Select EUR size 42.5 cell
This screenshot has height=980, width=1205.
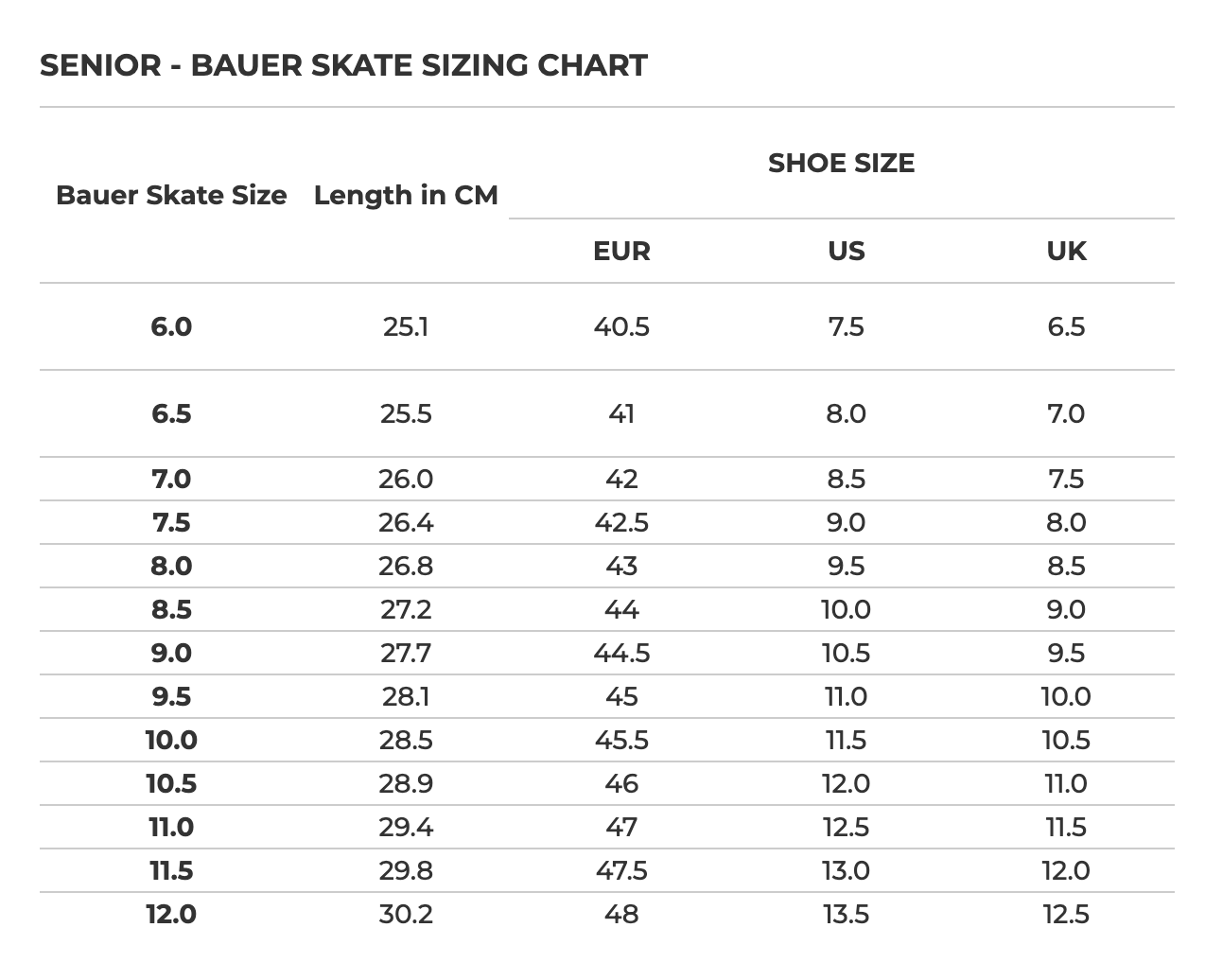click(x=621, y=522)
